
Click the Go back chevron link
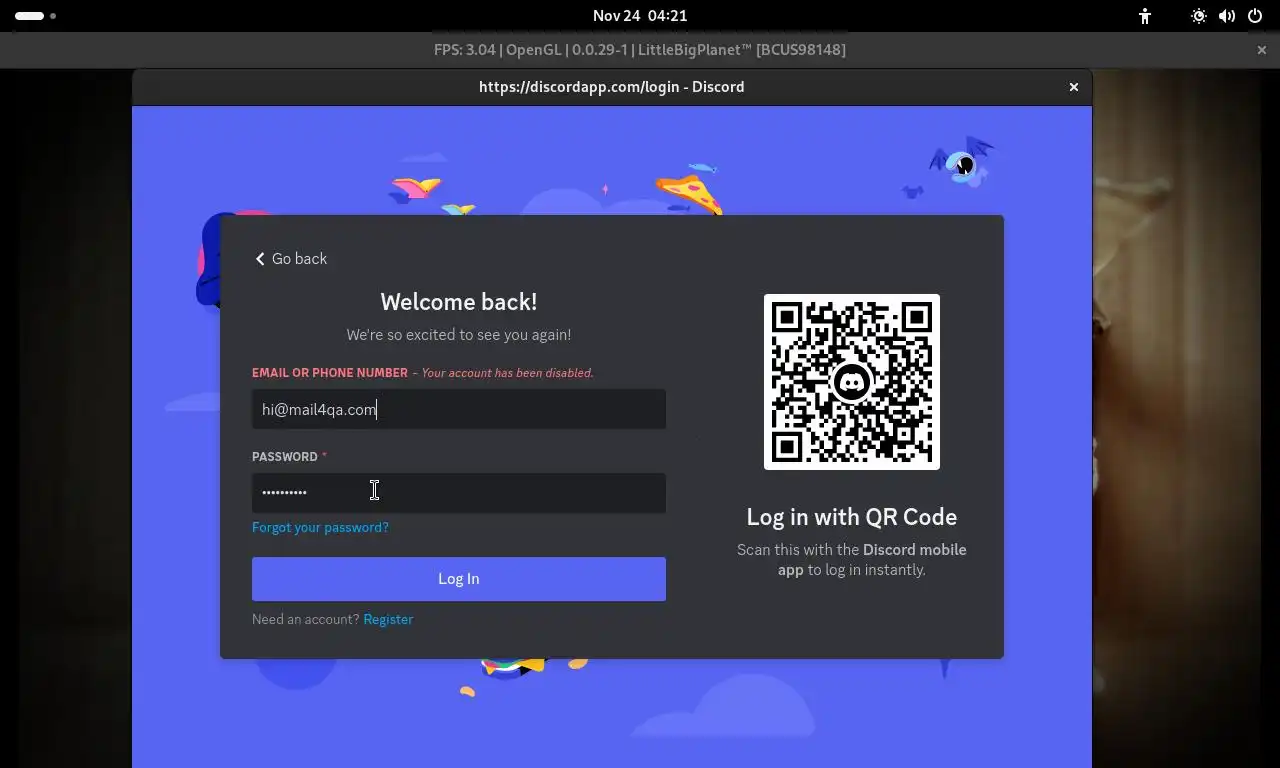click(291, 259)
